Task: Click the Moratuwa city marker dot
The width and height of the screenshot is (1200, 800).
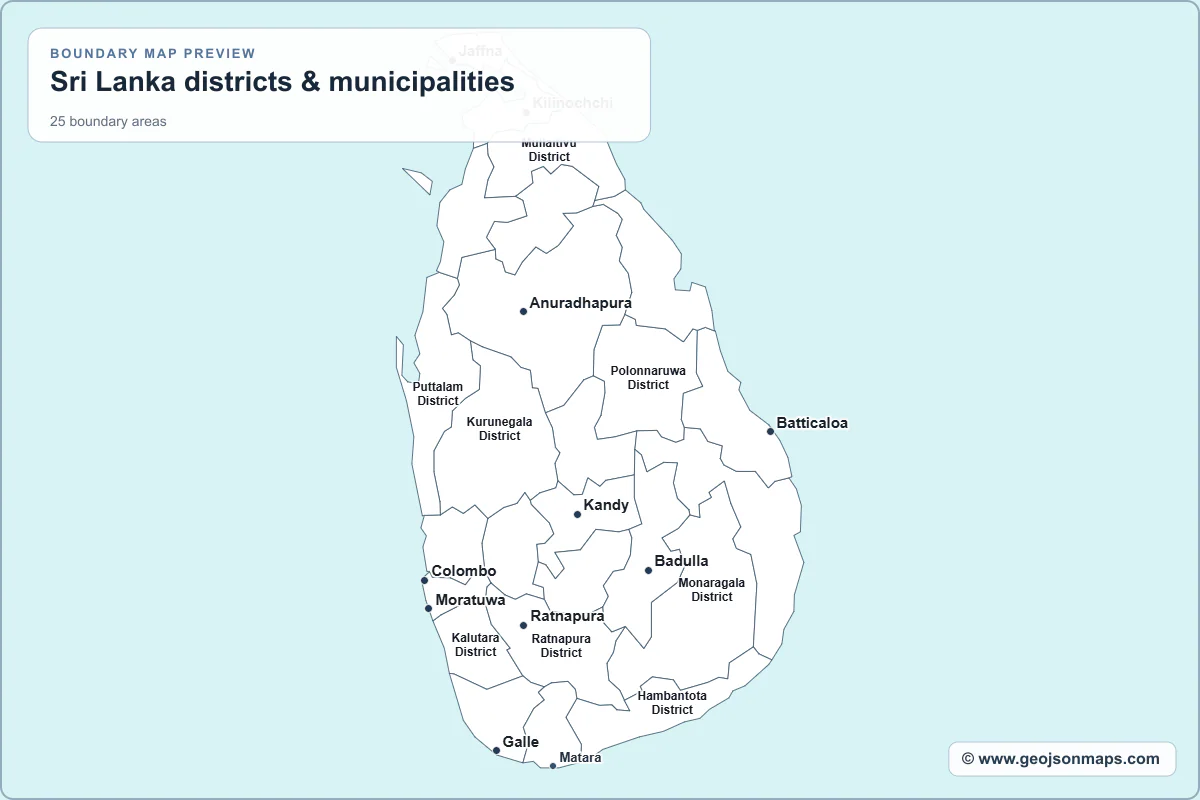Action: 428,608
